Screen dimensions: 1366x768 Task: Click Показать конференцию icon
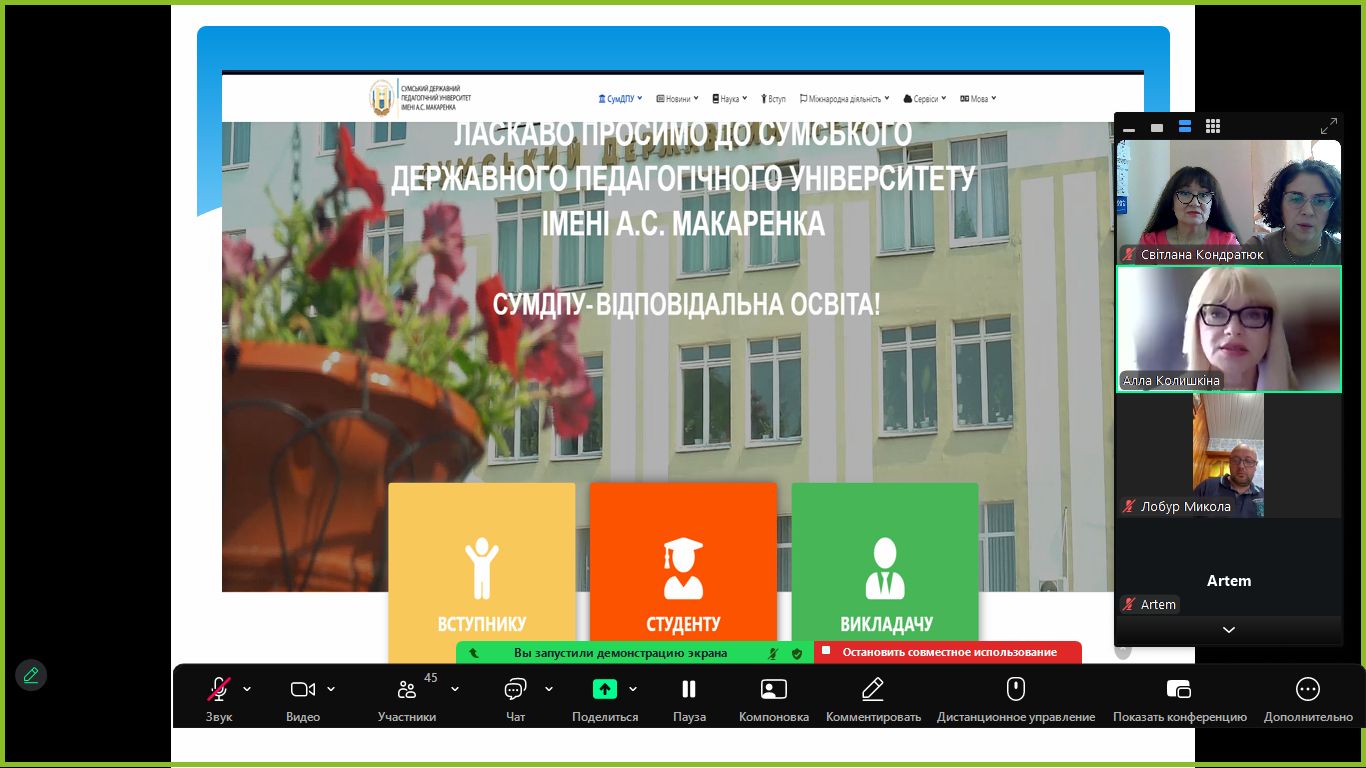pyautogui.click(x=1179, y=689)
